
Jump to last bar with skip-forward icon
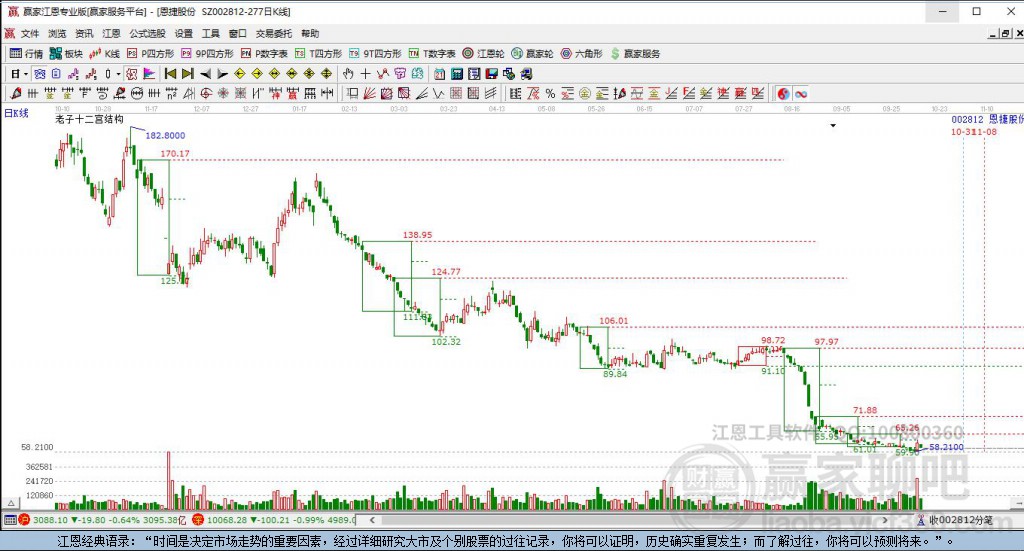pyautogui.click(x=187, y=74)
